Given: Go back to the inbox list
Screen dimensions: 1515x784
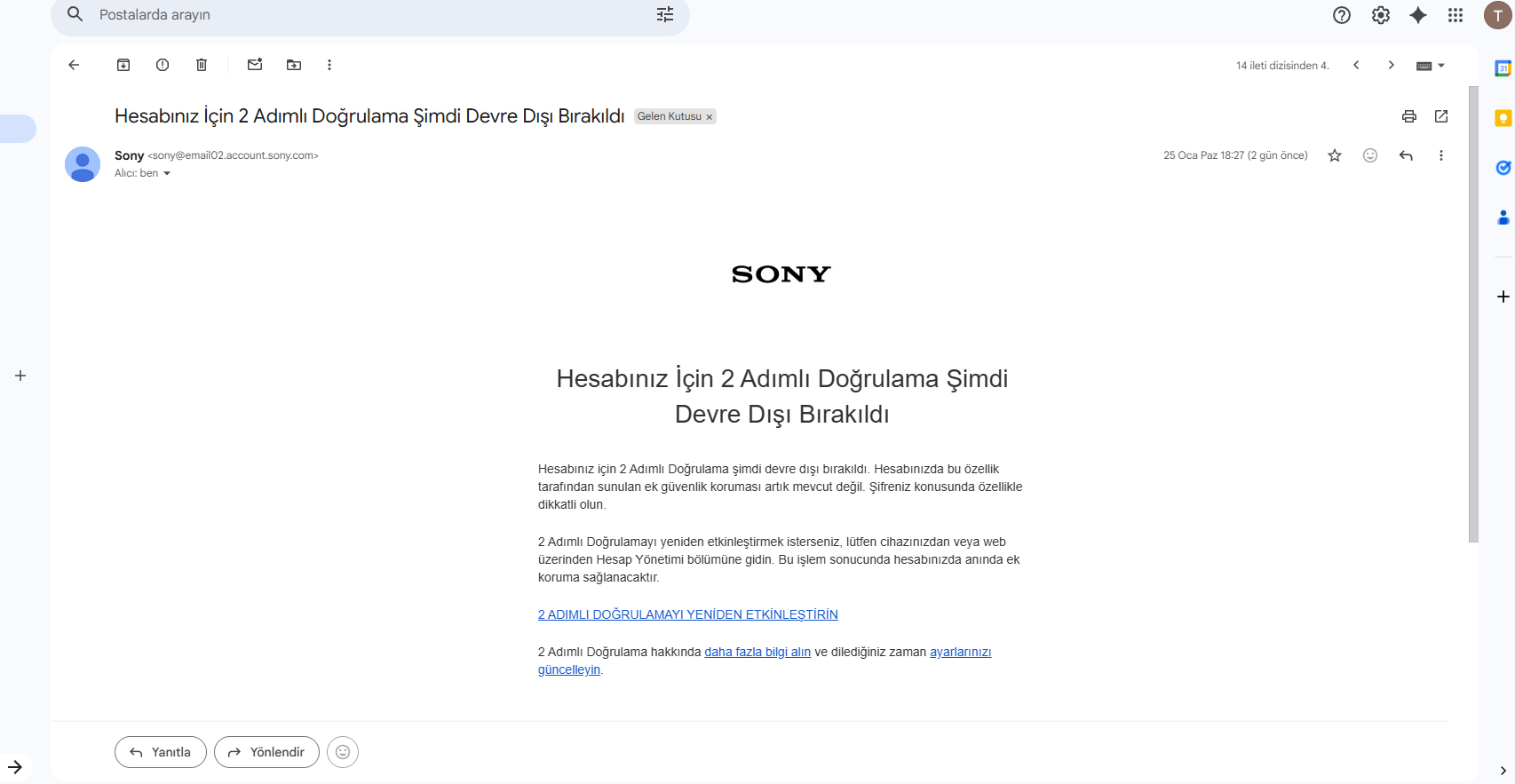Looking at the screenshot, I should [x=74, y=65].
